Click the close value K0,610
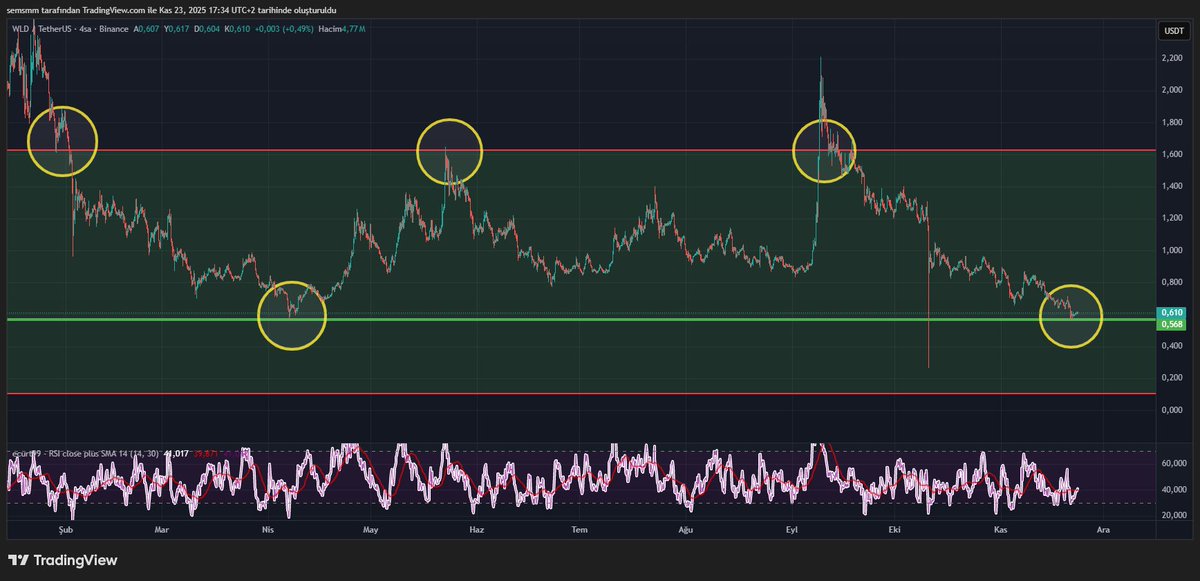This screenshot has height=581, width=1200. tap(237, 29)
